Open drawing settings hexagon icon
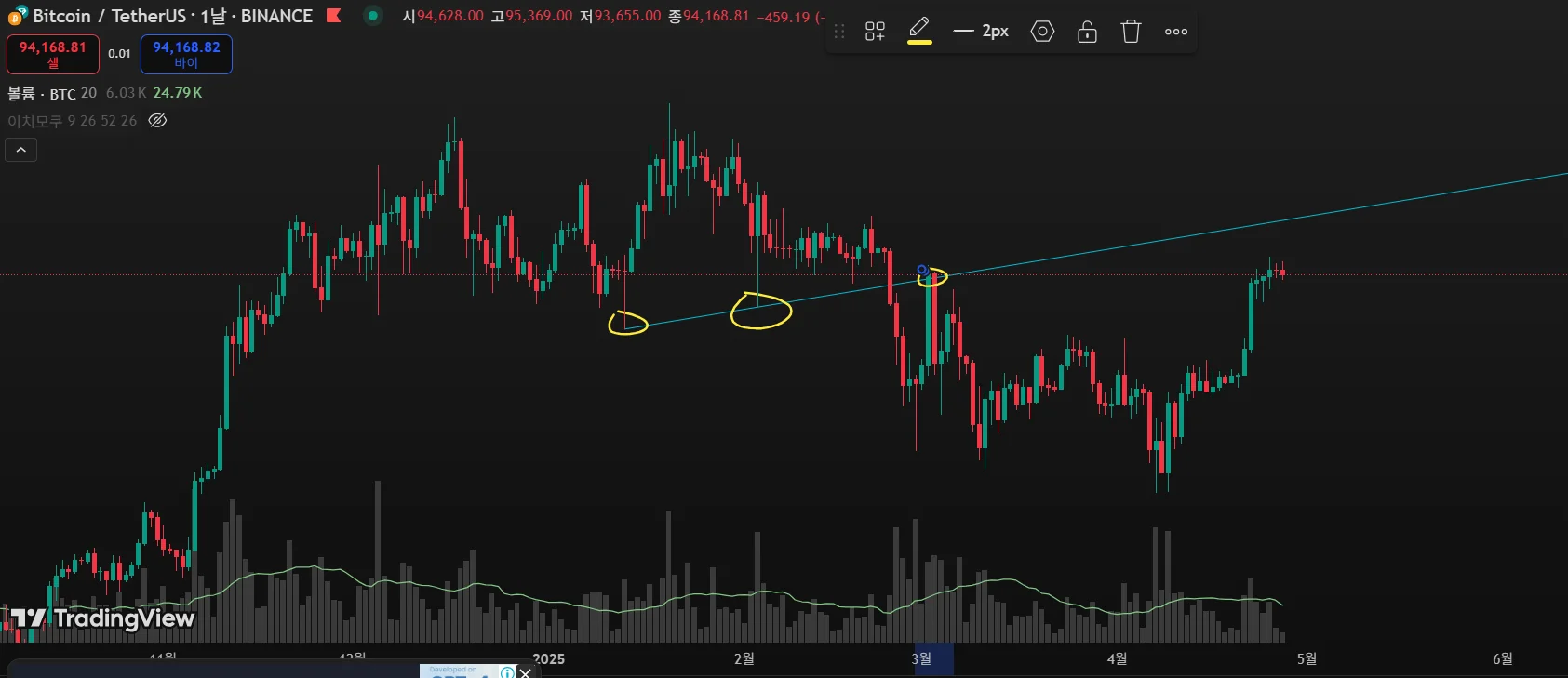The width and height of the screenshot is (1568, 678). (1042, 32)
